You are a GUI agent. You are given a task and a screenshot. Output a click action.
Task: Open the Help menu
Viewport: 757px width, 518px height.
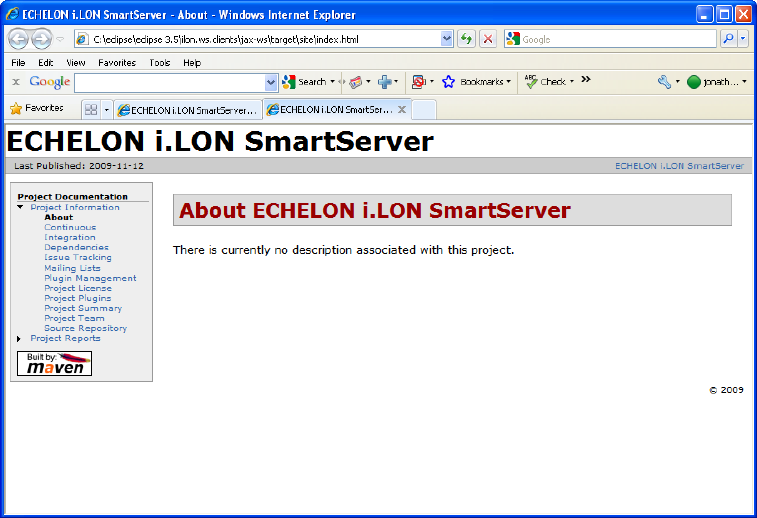[x=192, y=63]
